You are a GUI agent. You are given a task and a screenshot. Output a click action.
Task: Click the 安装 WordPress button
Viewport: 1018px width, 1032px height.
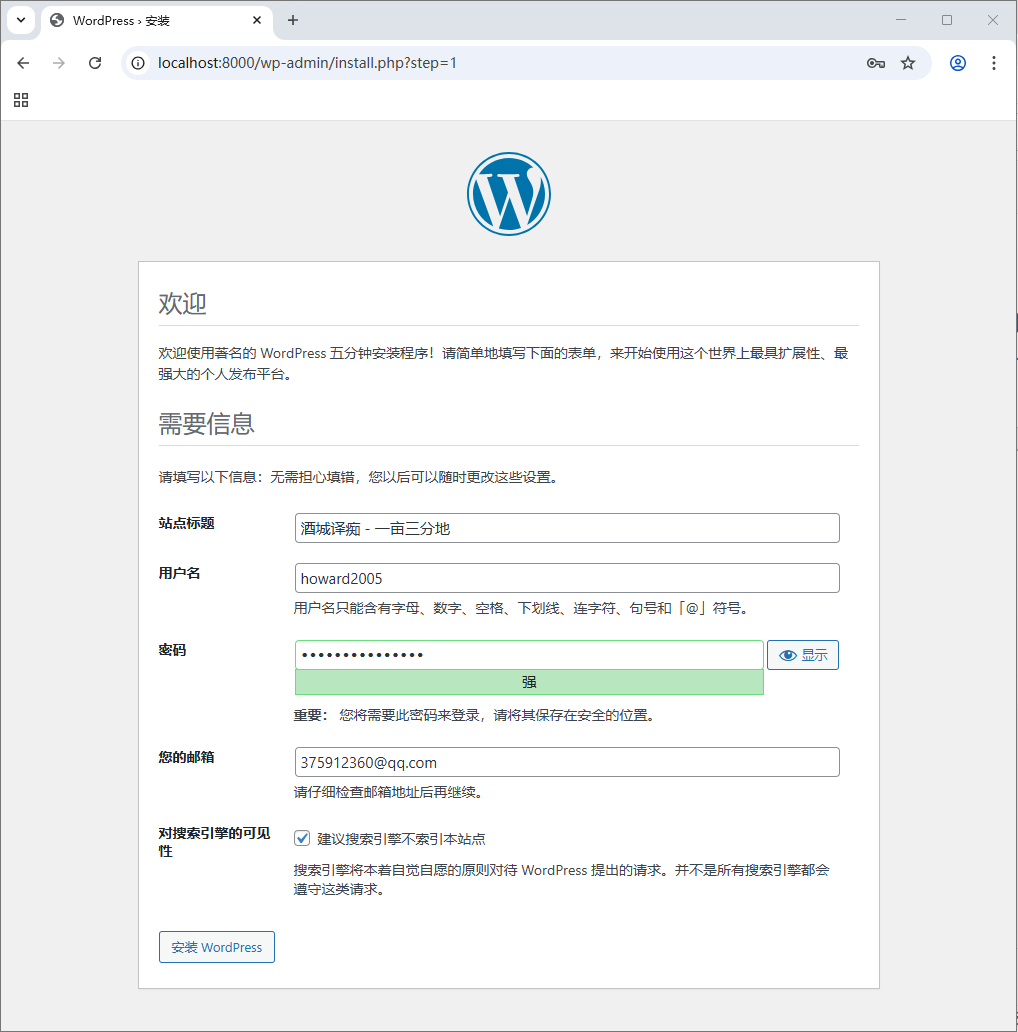pyautogui.click(x=216, y=947)
